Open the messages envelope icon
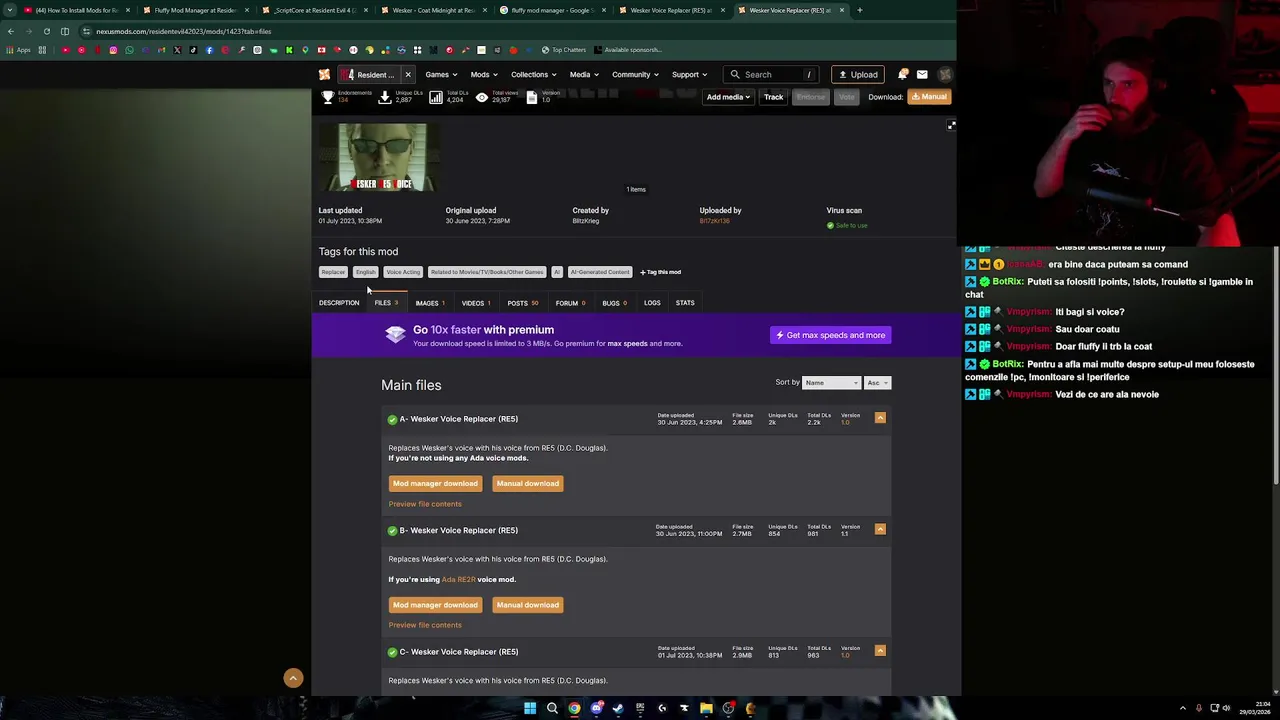This screenshot has height=720, width=1280. [x=922, y=74]
